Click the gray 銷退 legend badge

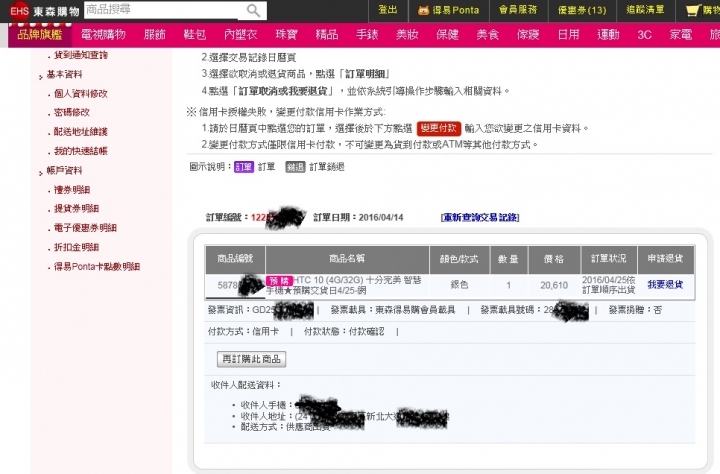(295, 167)
